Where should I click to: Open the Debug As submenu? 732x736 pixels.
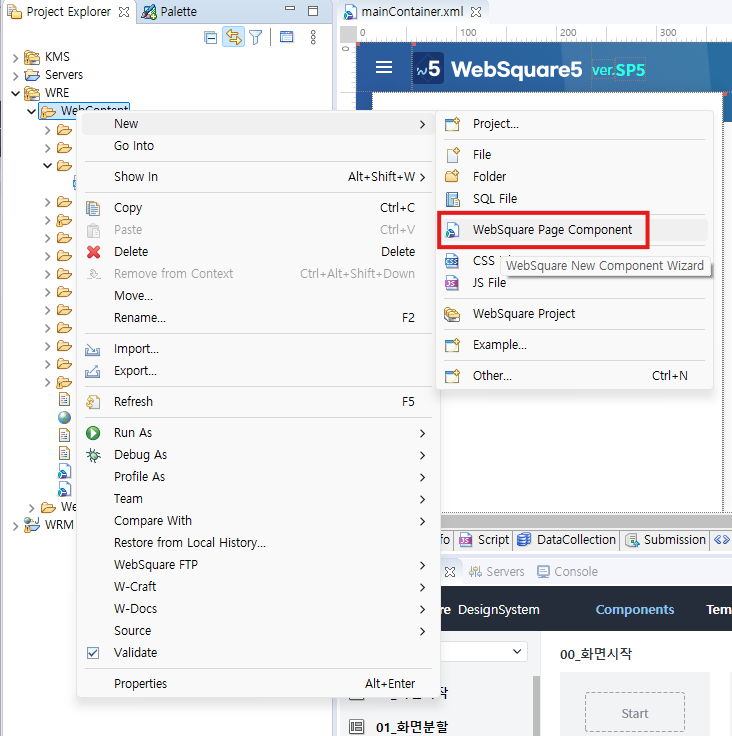[256, 455]
